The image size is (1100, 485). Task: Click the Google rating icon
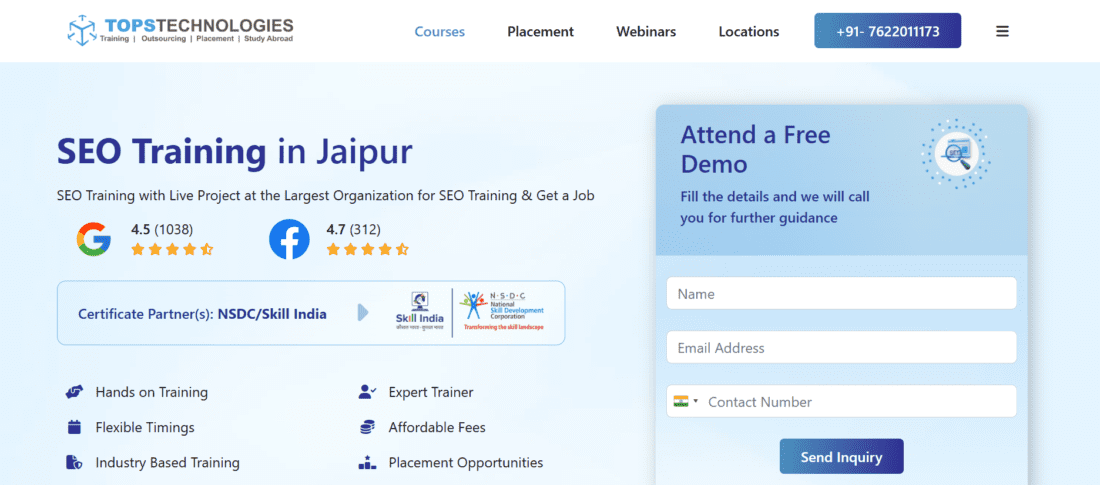tap(94, 239)
